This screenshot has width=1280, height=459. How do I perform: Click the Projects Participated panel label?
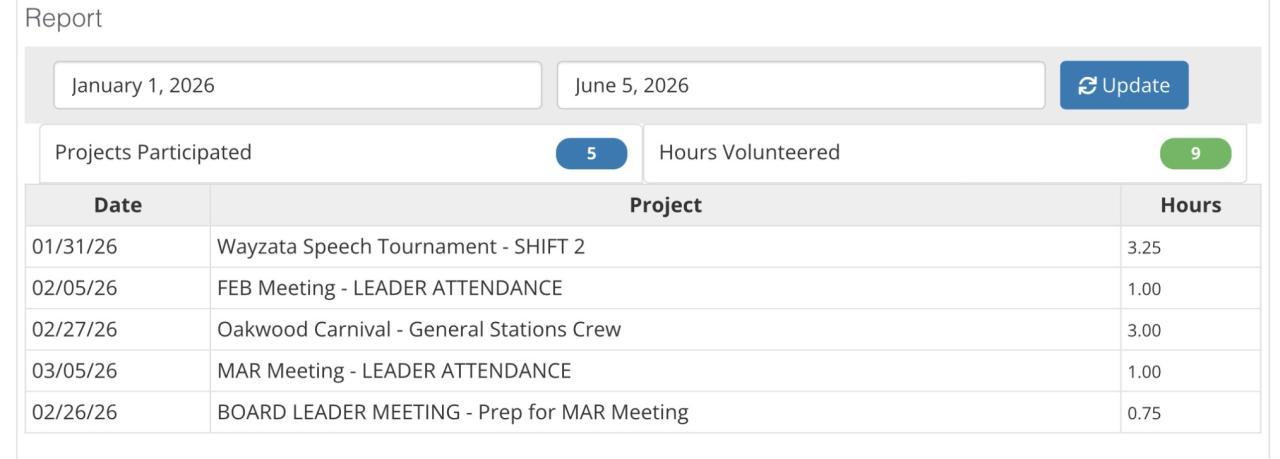[x=153, y=153]
